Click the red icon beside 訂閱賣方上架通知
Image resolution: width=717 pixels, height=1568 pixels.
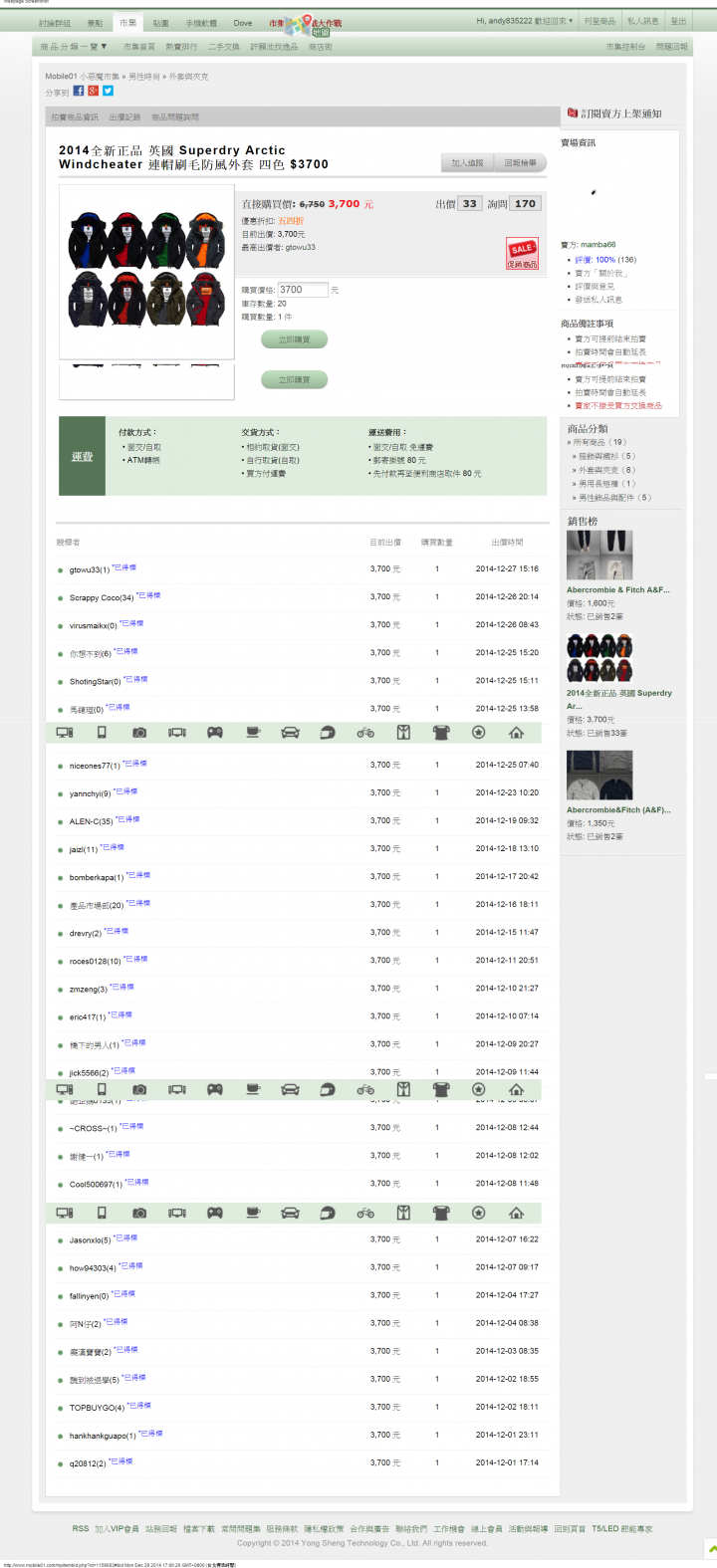coord(573,112)
